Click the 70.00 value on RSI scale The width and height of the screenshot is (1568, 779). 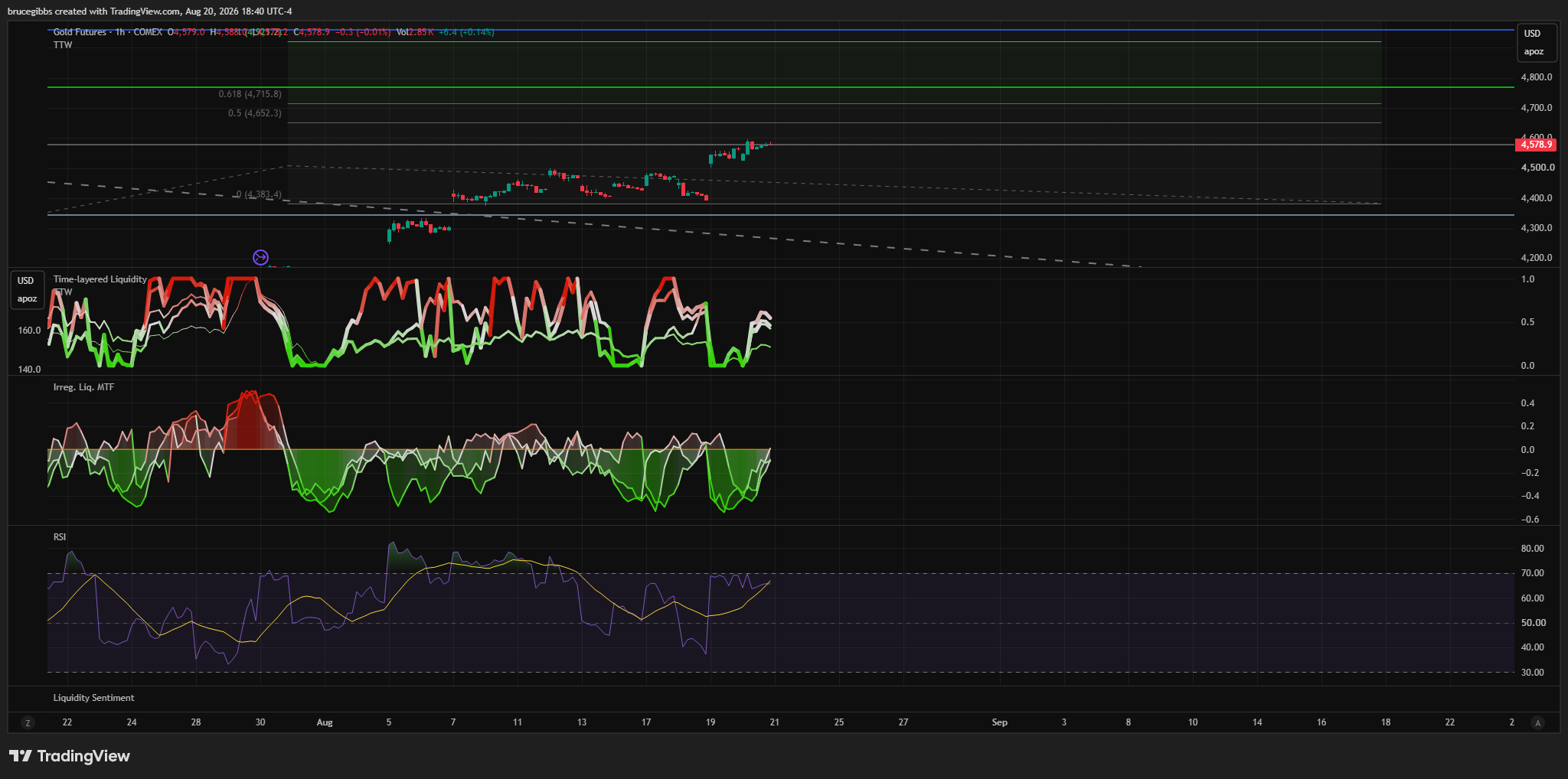point(1533,573)
